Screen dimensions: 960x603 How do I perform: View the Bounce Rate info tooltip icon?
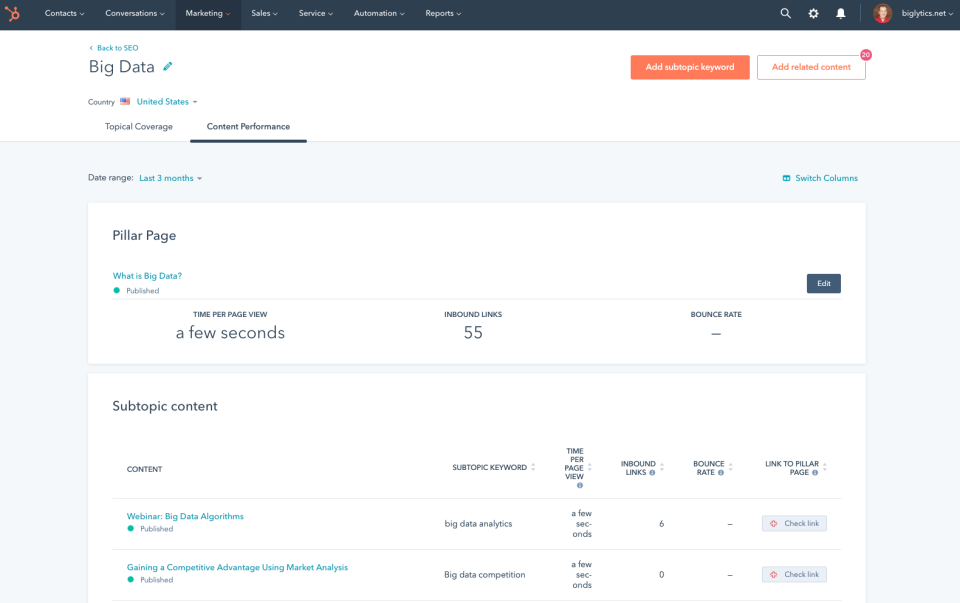point(721,472)
